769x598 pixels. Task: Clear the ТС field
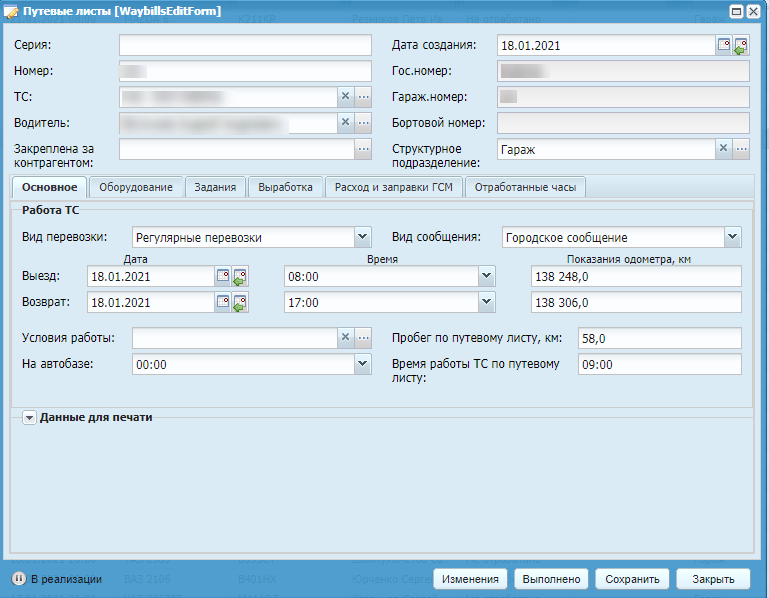pos(345,96)
